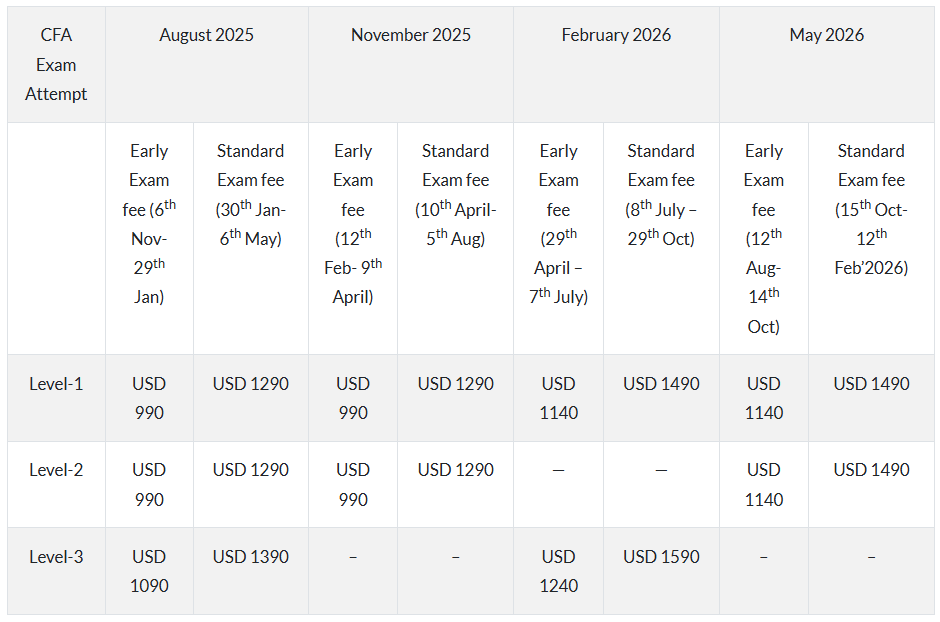Click USD 1240 in Level-3 row
The image size is (940, 622).
(558, 571)
